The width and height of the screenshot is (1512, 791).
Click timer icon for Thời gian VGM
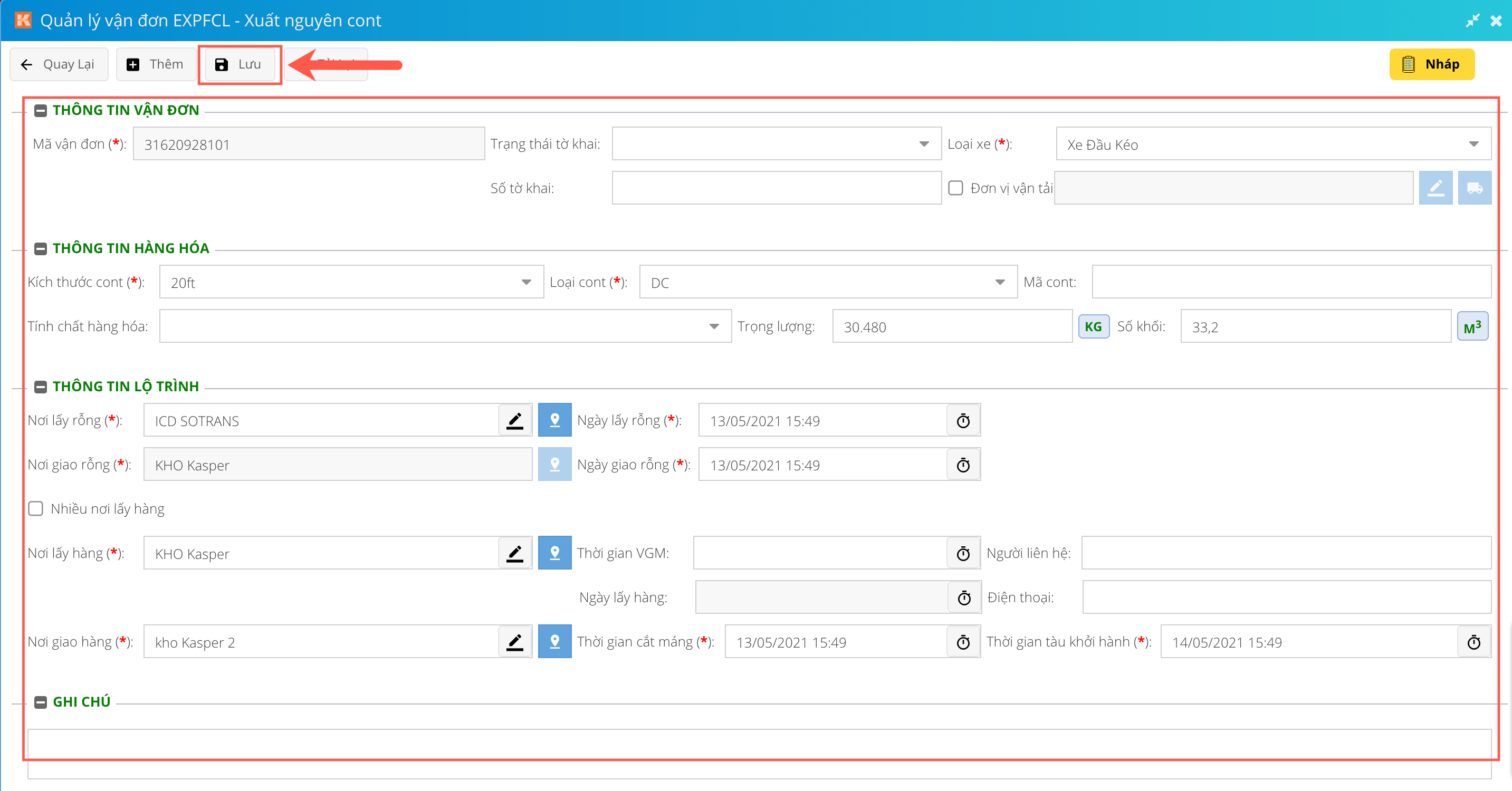(x=963, y=553)
